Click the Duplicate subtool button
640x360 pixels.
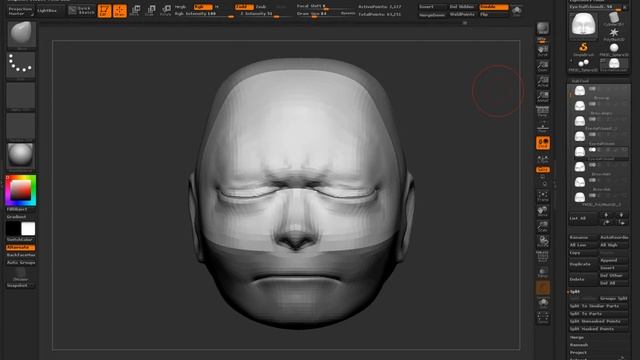(x=583, y=264)
